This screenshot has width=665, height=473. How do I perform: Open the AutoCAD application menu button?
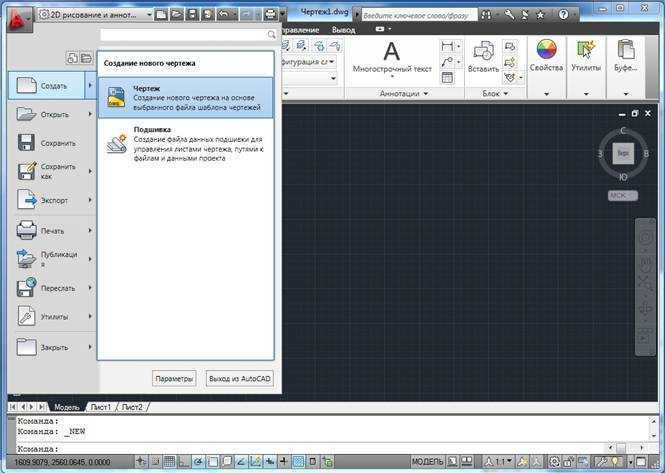20,19
